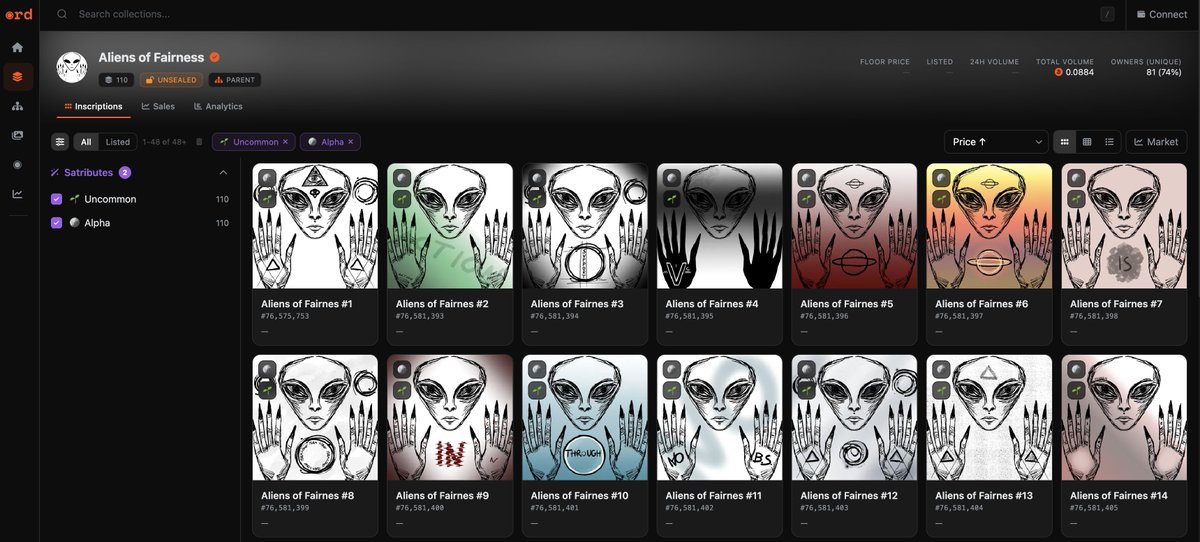Open Collections stack icon in sidebar

18,76
